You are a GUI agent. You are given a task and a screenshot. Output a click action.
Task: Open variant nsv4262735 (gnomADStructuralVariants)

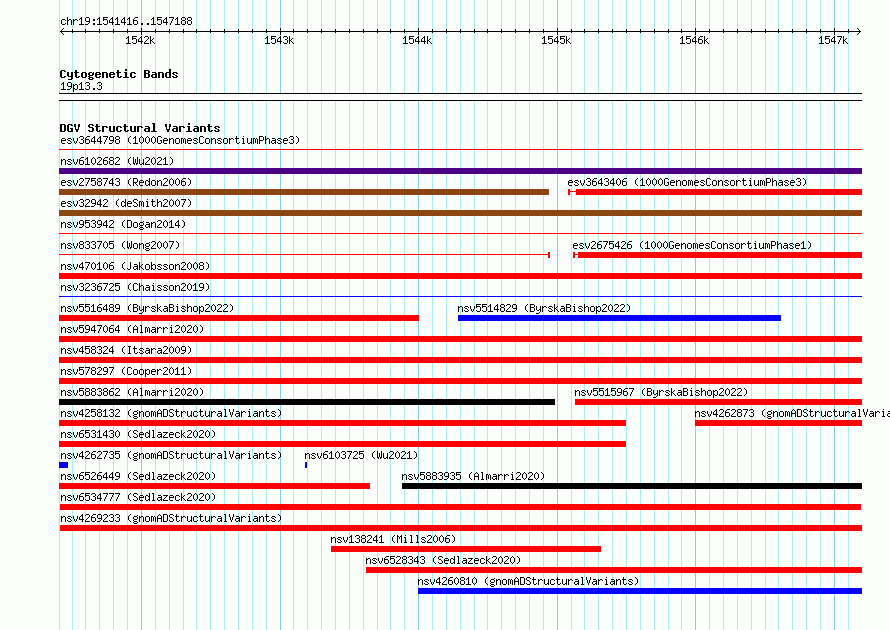coord(171,455)
